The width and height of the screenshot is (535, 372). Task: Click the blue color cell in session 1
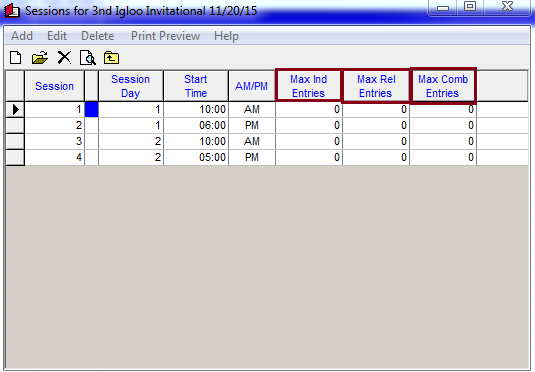point(91,110)
